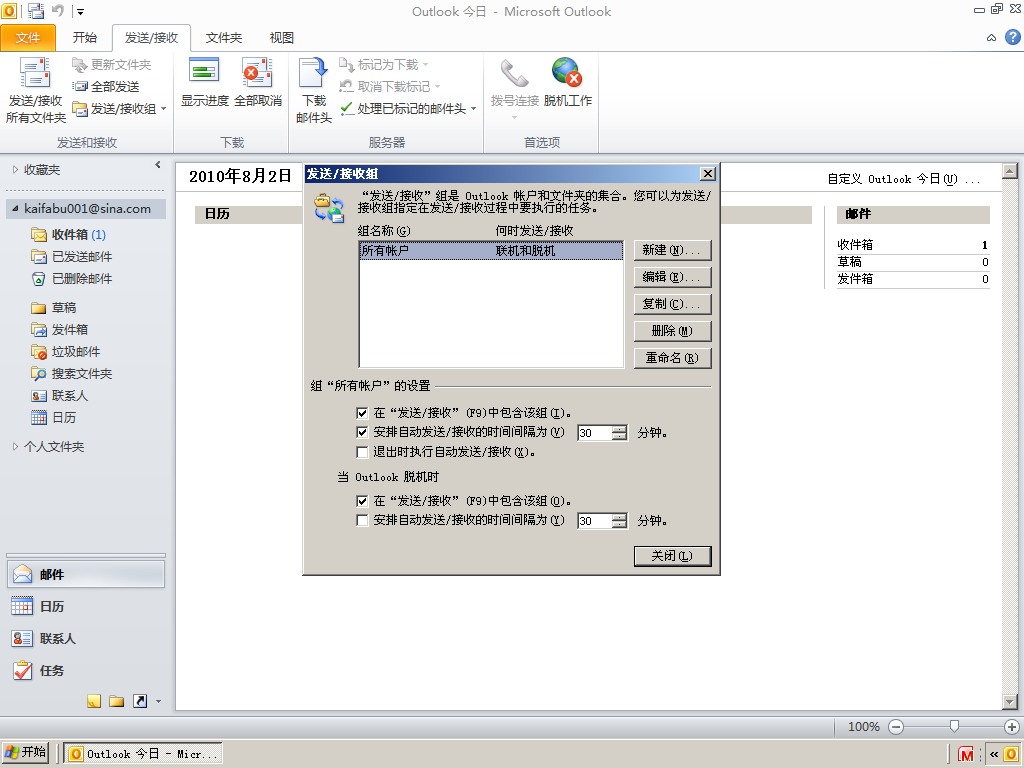Collapse the navigation pane arrow
This screenshot has height=768, width=1024.
157,165
